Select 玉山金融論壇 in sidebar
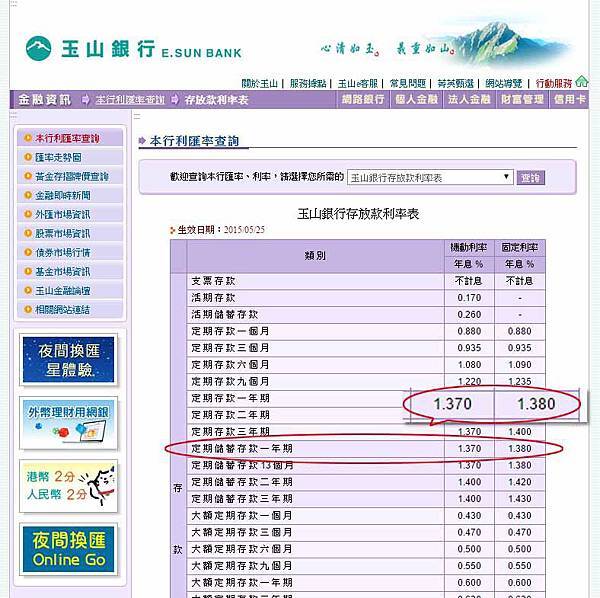Image resolution: width=600 pixels, height=598 pixels. pyautogui.click(x=70, y=290)
